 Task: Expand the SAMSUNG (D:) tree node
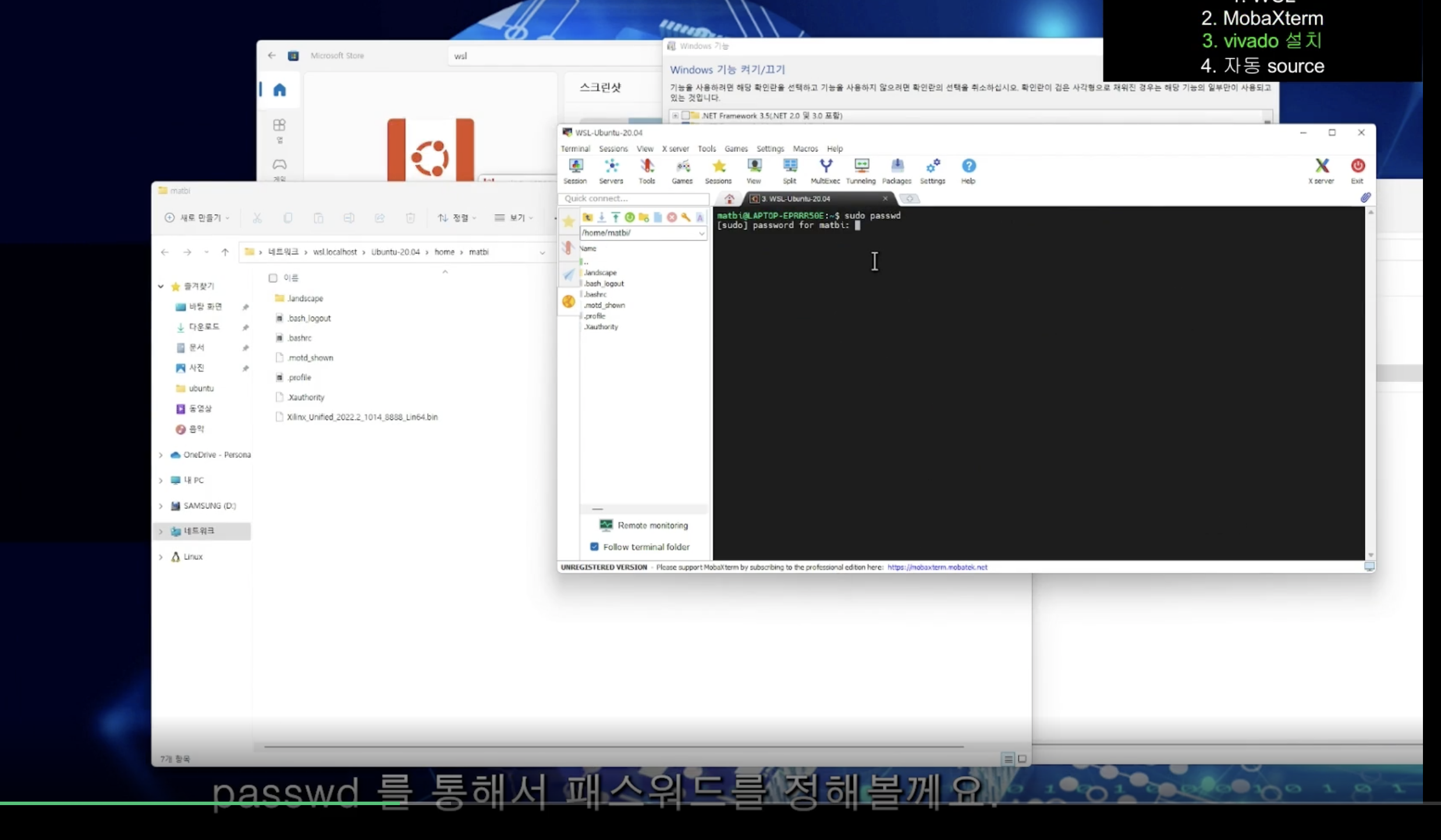pyautogui.click(x=161, y=506)
